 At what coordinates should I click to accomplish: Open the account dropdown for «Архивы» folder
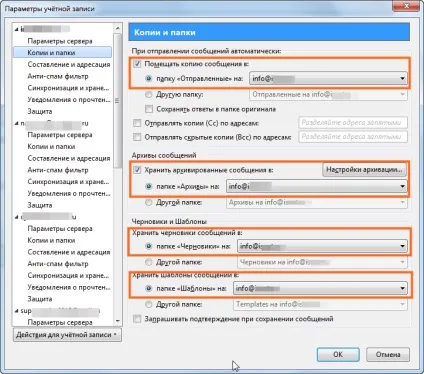[317, 186]
